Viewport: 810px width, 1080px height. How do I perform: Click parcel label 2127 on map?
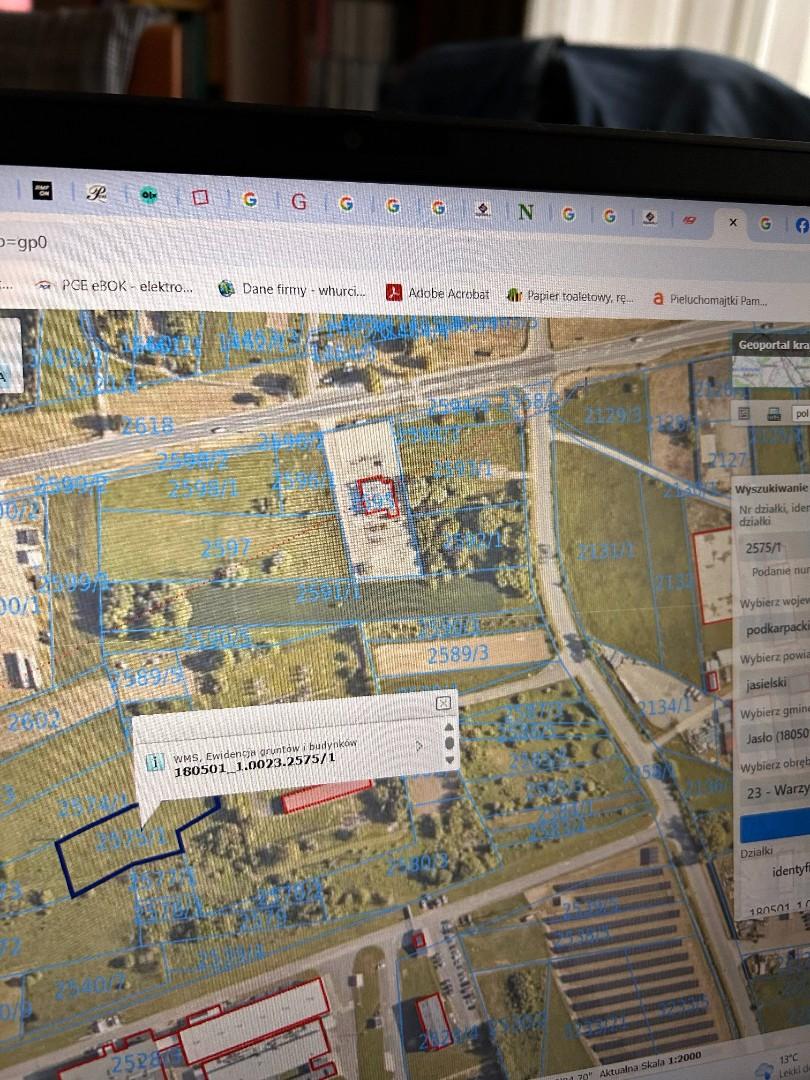tap(728, 460)
